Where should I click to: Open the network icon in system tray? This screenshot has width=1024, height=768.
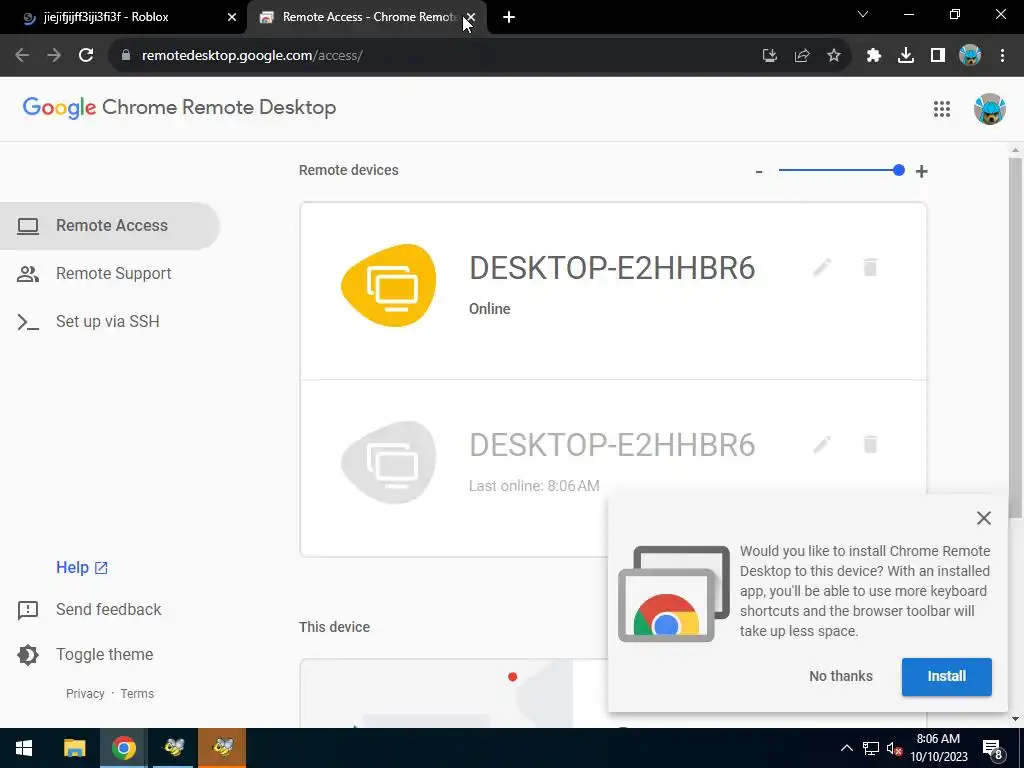[871, 748]
